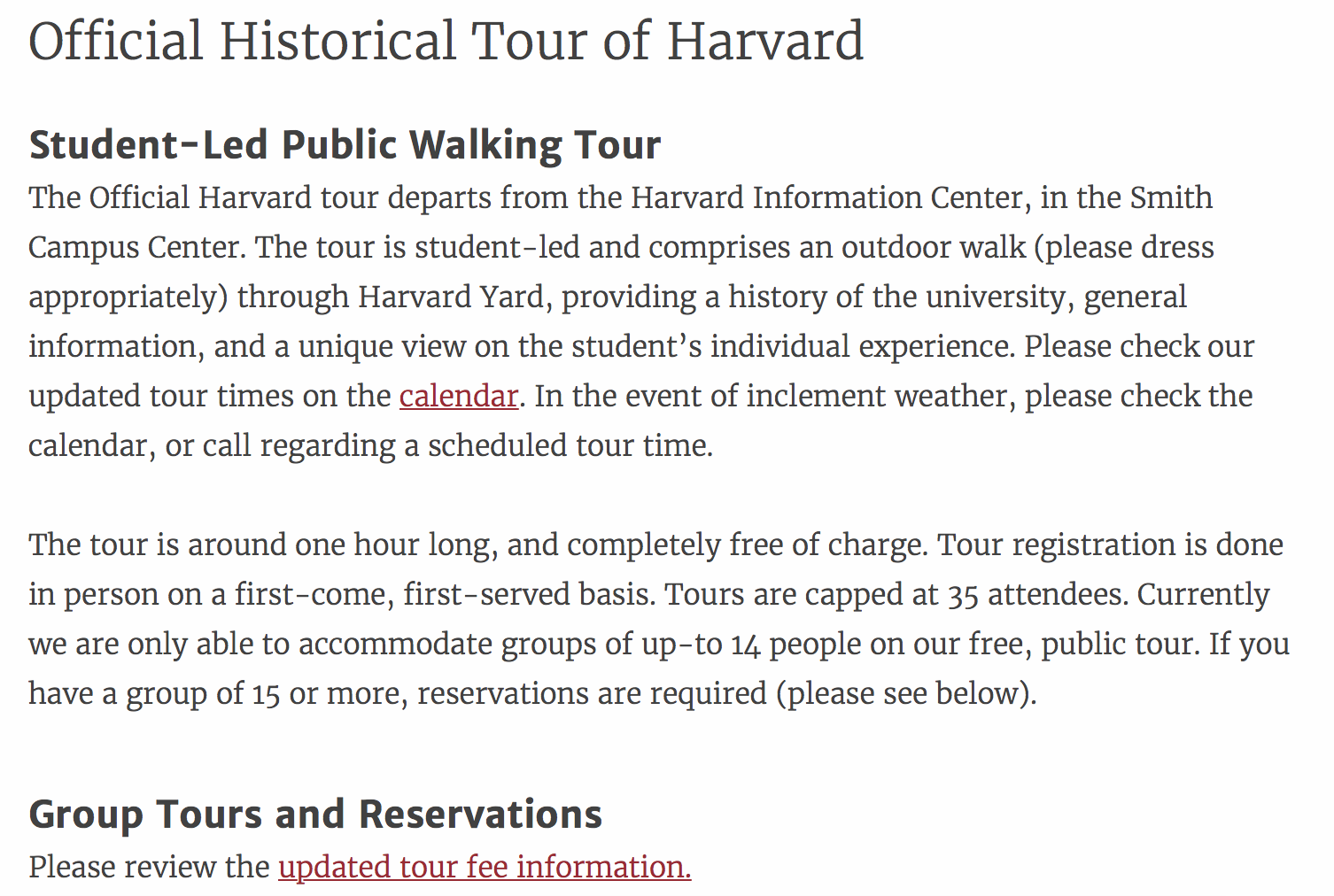Open the updated tour fee information link

(x=484, y=867)
